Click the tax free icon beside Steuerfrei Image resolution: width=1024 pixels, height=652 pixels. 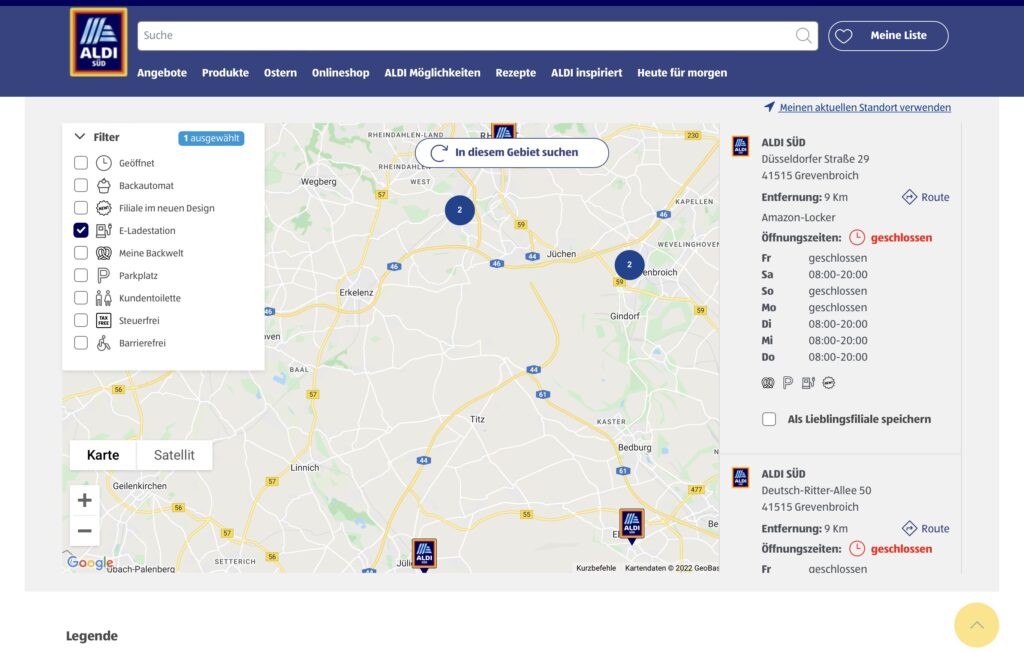(103, 320)
